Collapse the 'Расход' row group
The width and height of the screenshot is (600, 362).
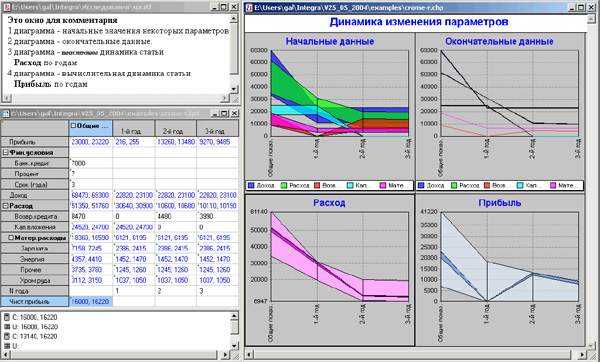pos(6,205)
